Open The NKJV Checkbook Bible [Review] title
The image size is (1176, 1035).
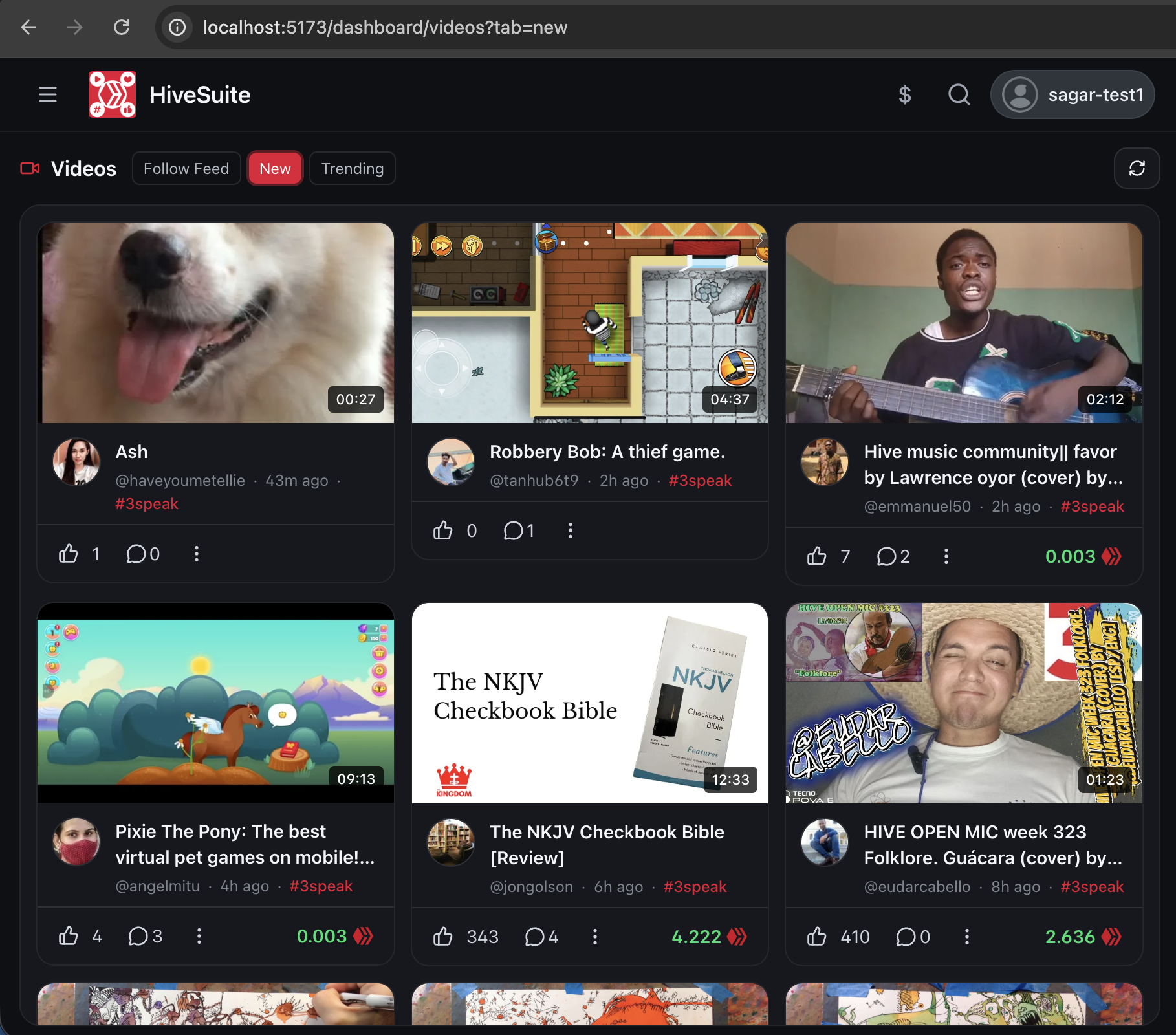point(607,845)
